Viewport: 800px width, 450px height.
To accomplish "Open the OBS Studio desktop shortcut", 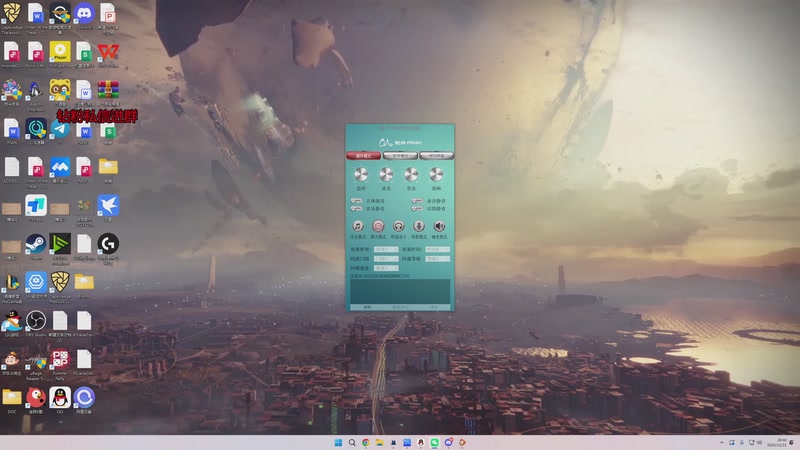I will 36,322.
